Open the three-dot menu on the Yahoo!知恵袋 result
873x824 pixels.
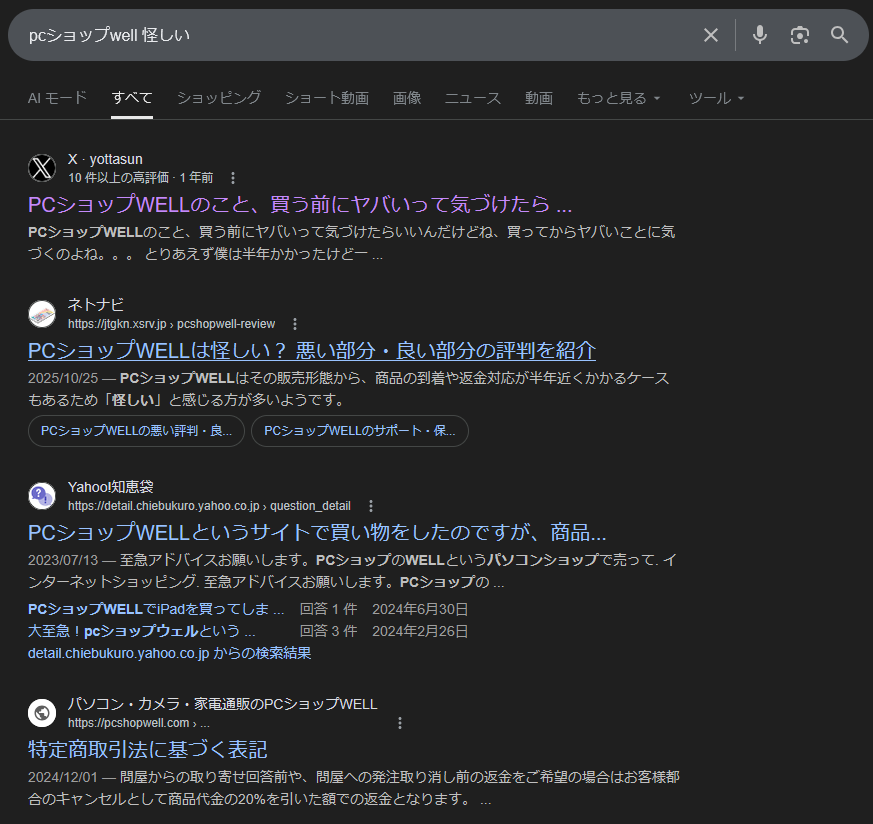pos(373,505)
